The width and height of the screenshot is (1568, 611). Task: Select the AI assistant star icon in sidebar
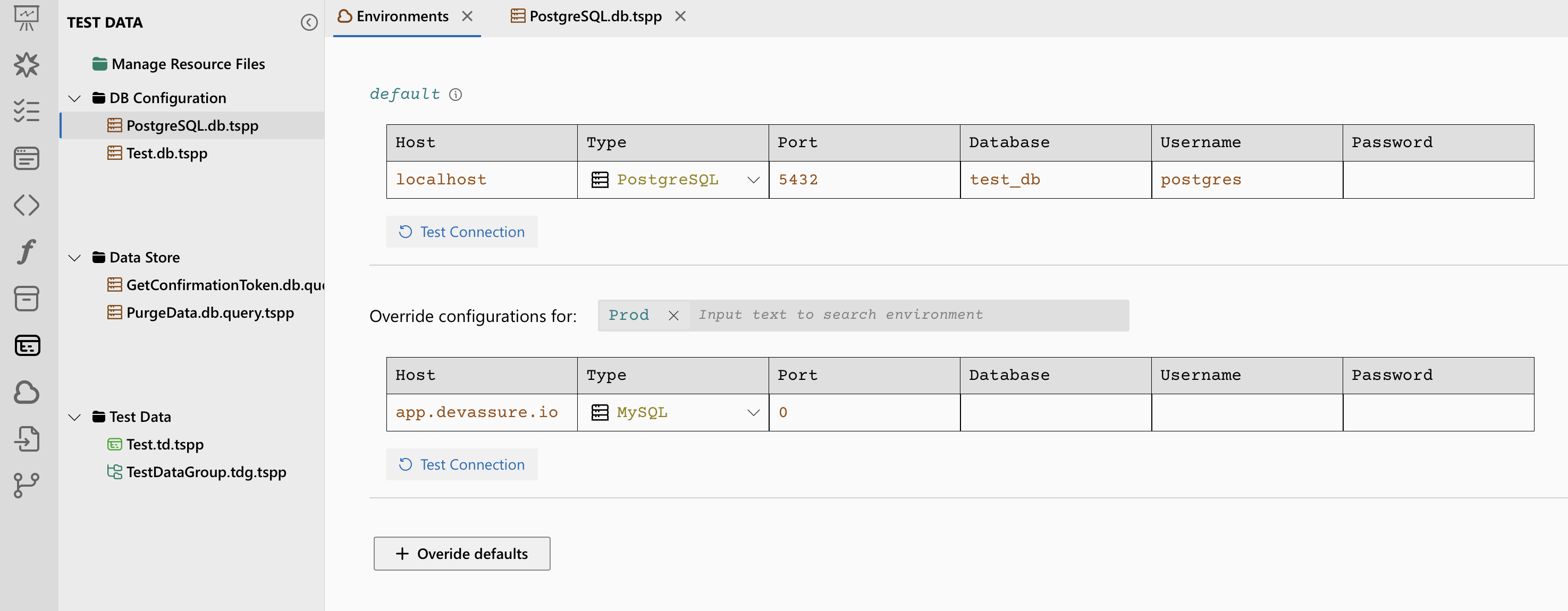tap(27, 64)
